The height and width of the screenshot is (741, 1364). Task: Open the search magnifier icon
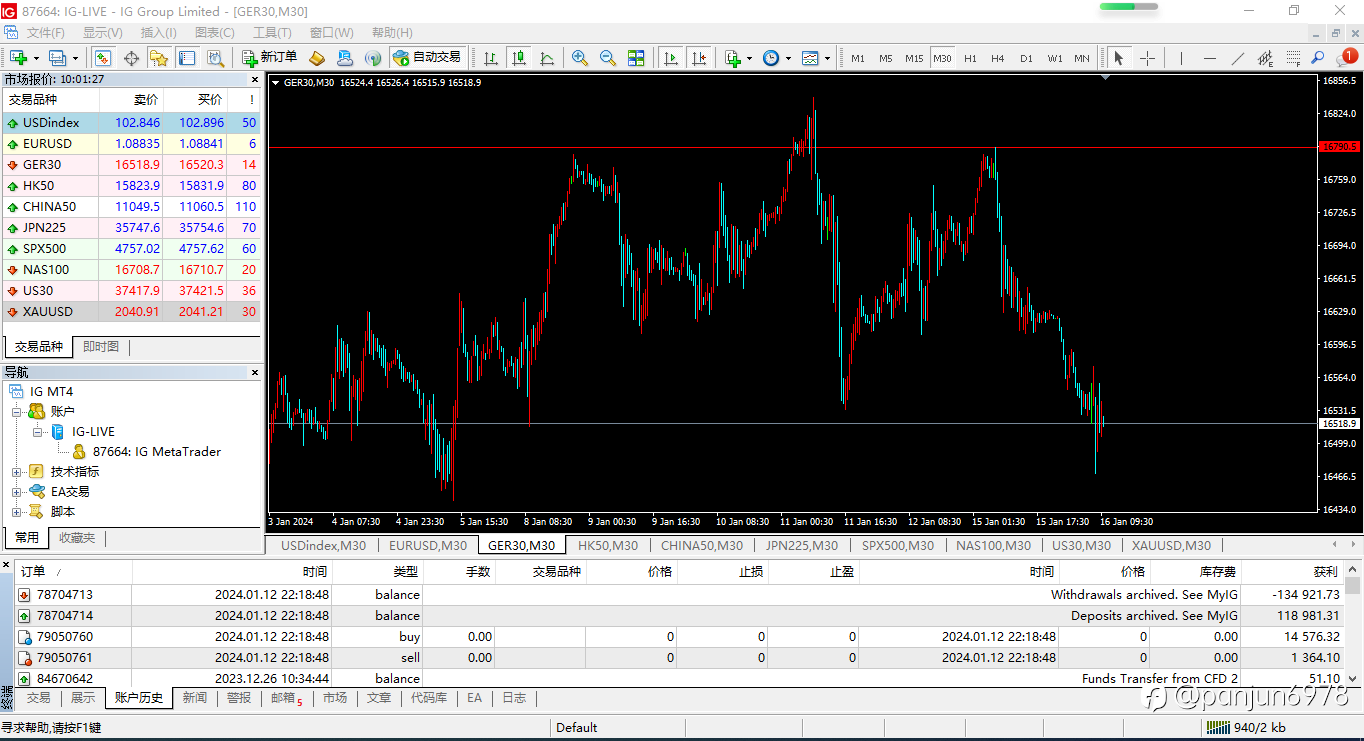pyautogui.click(x=1318, y=58)
